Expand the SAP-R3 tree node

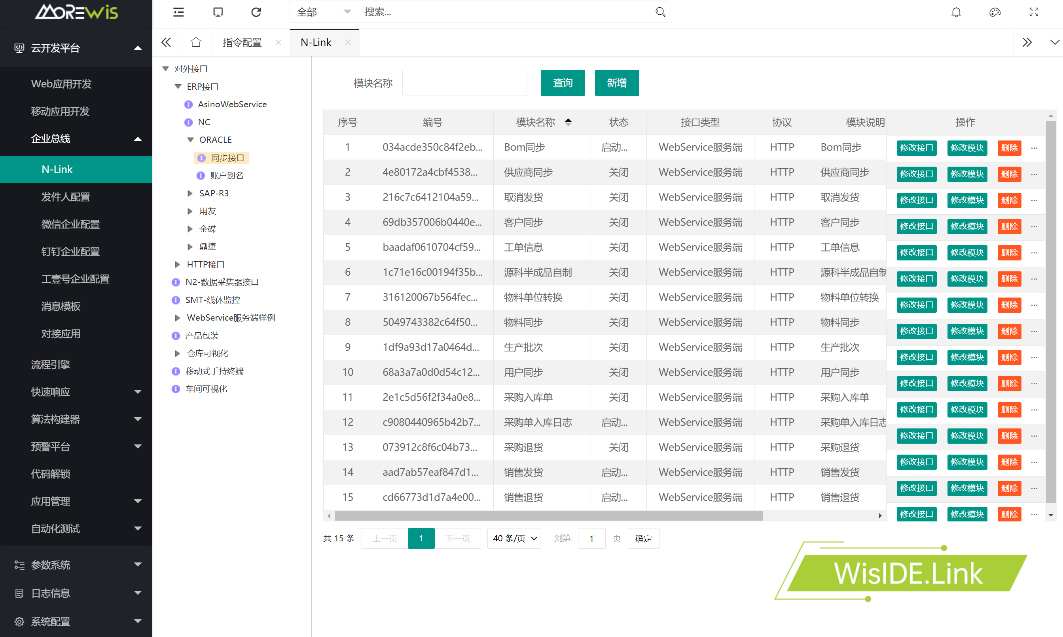pyautogui.click(x=190, y=193)
